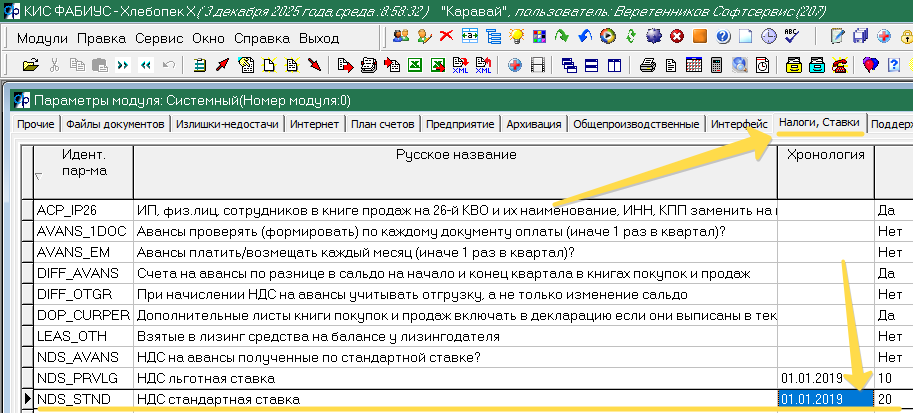Click the tile windows vertically icon

[614, 65]
